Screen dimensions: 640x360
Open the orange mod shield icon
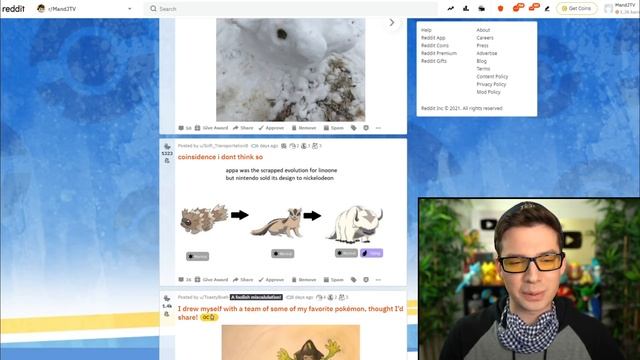click(500, 8)
